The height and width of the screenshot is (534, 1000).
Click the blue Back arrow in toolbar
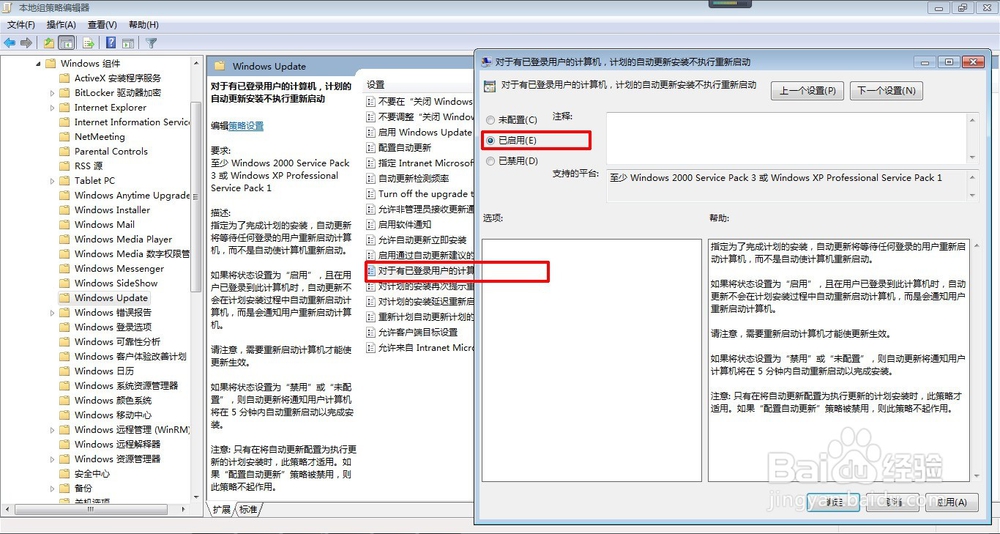coord(10,43)
